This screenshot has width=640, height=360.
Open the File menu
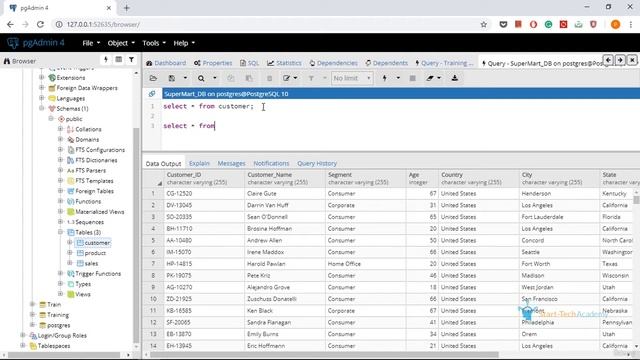tap(91, 43)
